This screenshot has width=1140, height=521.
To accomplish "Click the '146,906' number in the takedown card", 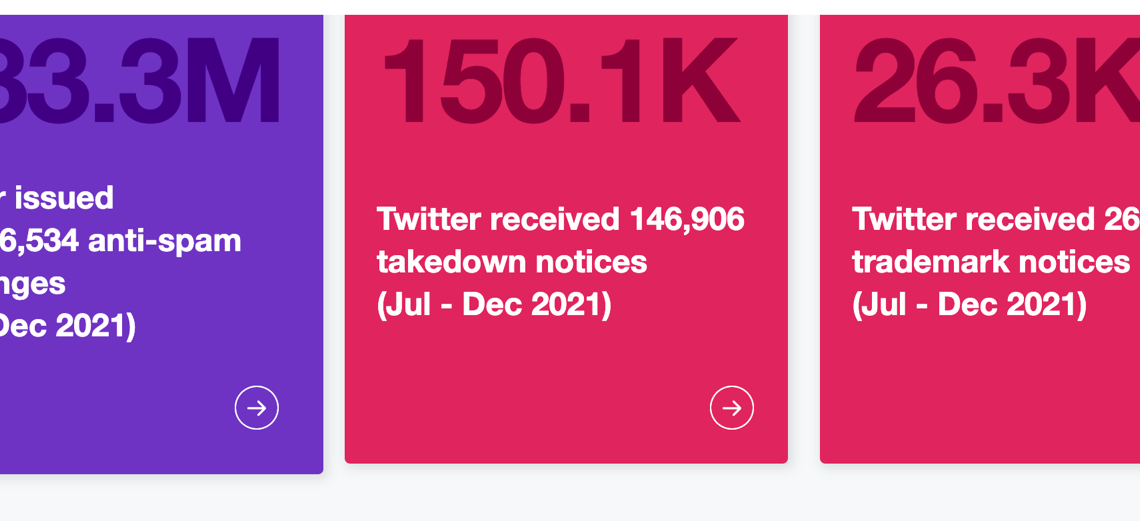I will pyautogui.click(x=687, y=219).
